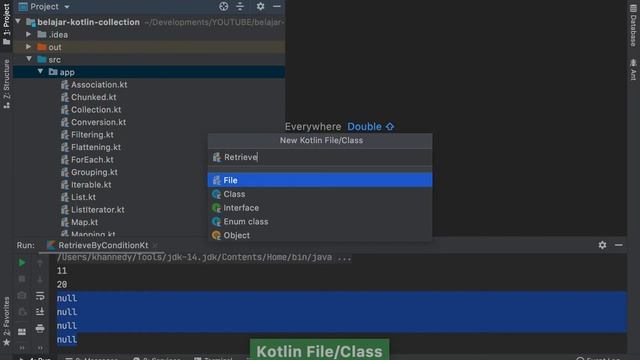Open Iterable.kt file

tap(91, 184)
